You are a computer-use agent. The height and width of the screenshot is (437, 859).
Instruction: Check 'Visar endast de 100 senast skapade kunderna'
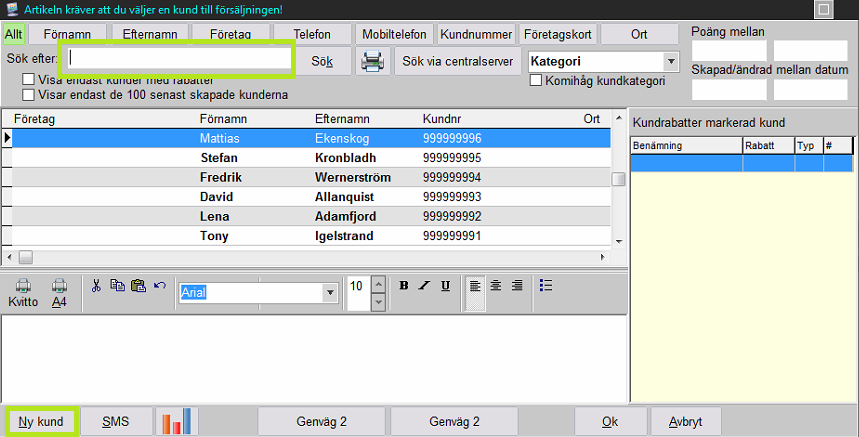coord(29,95)
